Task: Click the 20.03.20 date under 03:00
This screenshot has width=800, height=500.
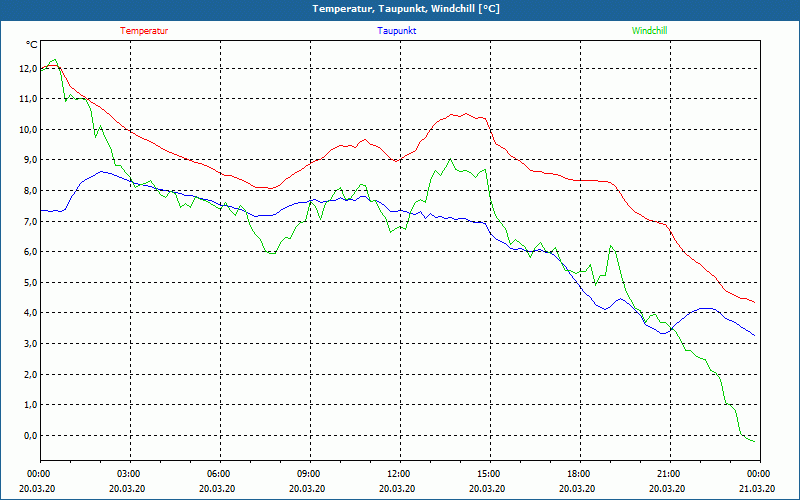Action: pos(127,488)
